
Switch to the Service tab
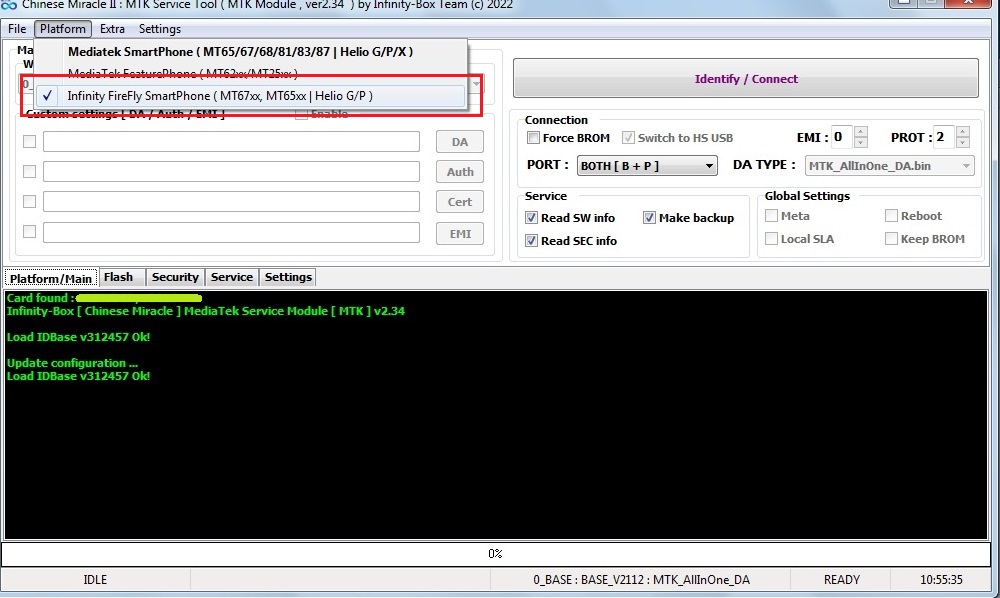(x=232, y=277)
